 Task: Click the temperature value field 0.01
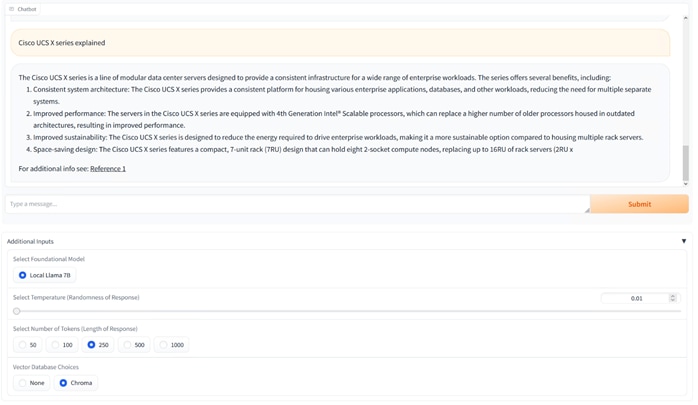[x=636, y=298]
